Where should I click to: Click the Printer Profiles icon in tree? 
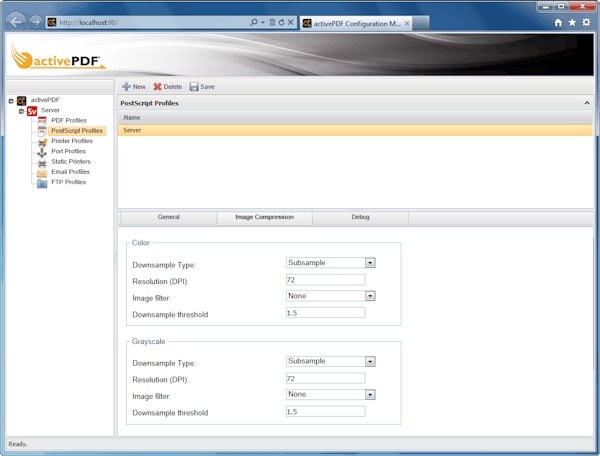42,142
